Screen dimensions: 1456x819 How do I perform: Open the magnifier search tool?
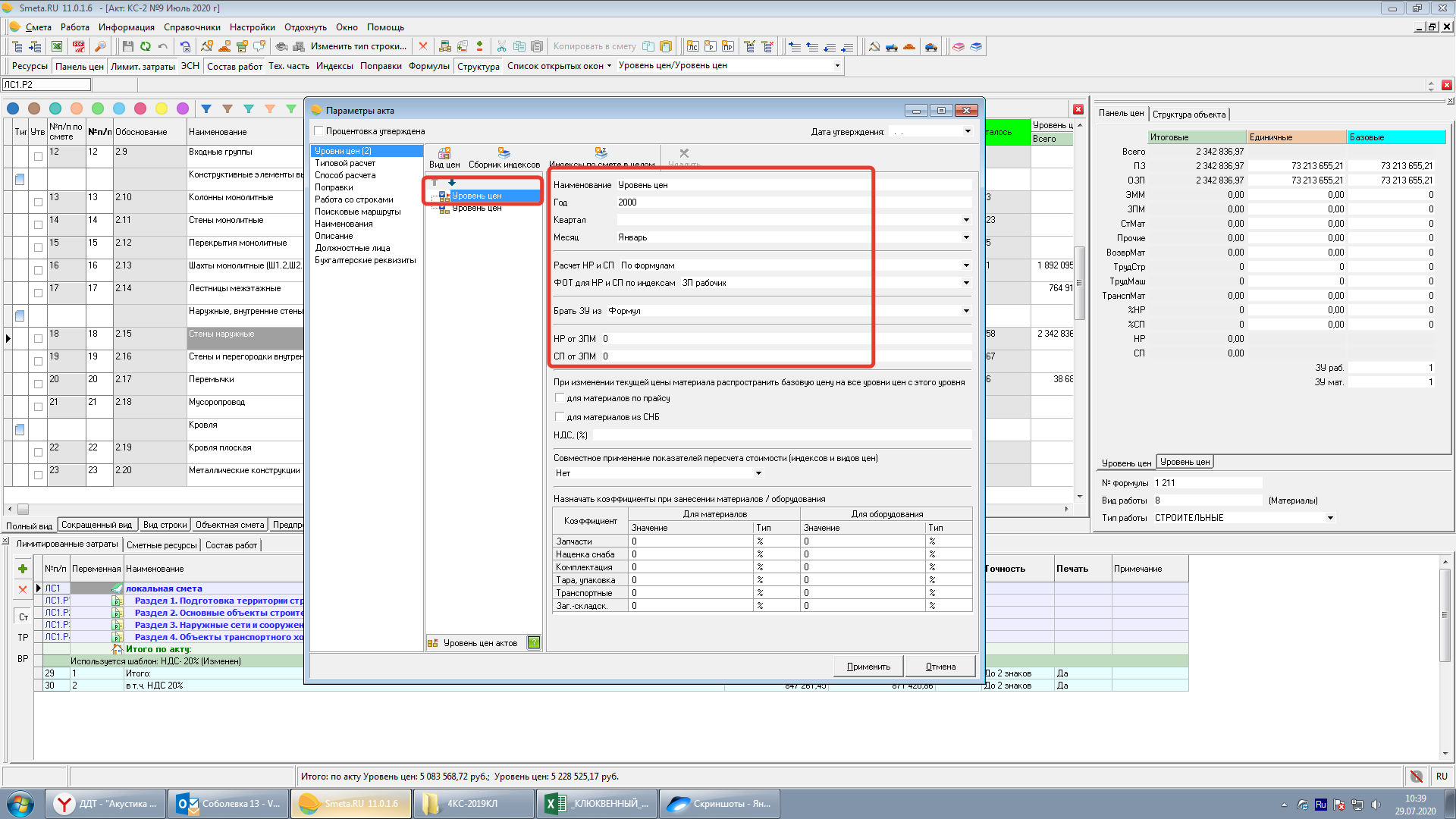click(100, 46)
